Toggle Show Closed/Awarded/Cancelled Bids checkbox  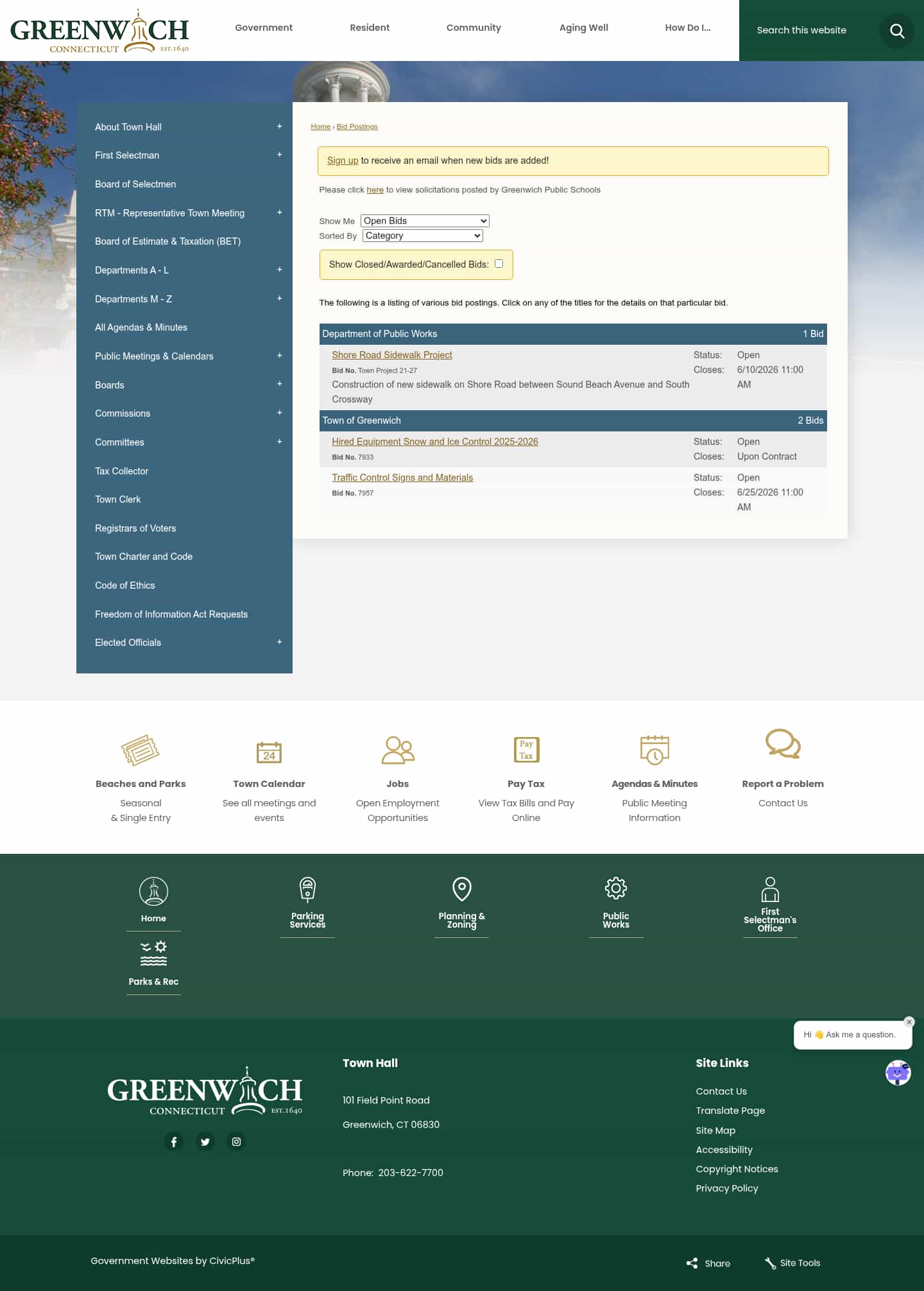click(499, 264)
